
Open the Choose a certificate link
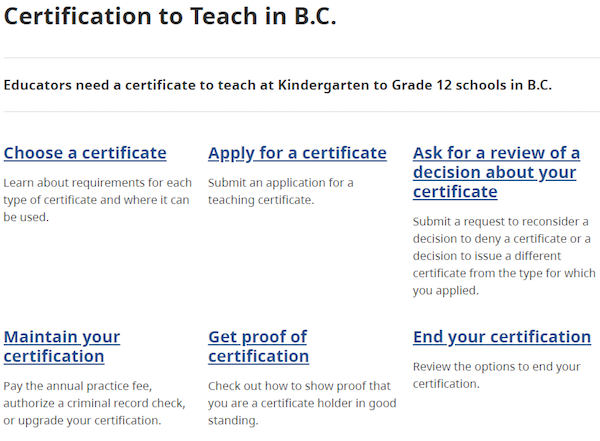click(85, 153)
